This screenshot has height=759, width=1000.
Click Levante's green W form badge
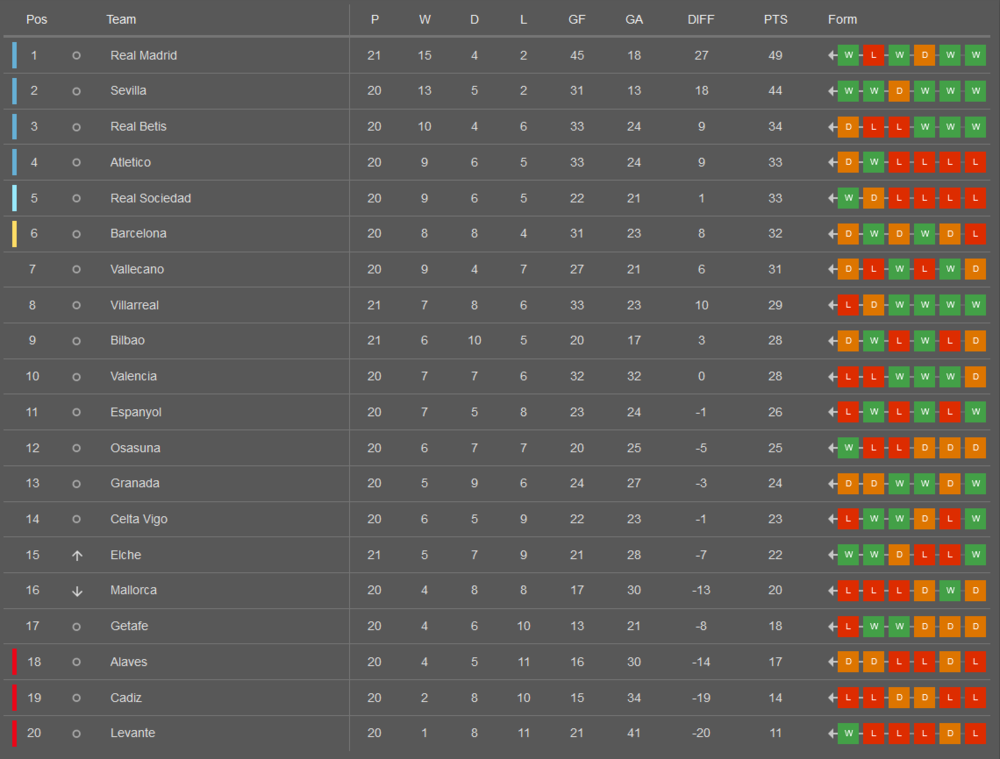pos(848,733)
